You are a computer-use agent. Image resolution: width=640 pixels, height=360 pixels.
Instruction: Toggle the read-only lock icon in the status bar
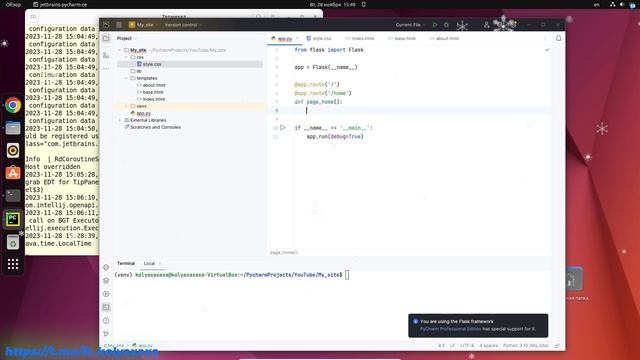[557, 346]
